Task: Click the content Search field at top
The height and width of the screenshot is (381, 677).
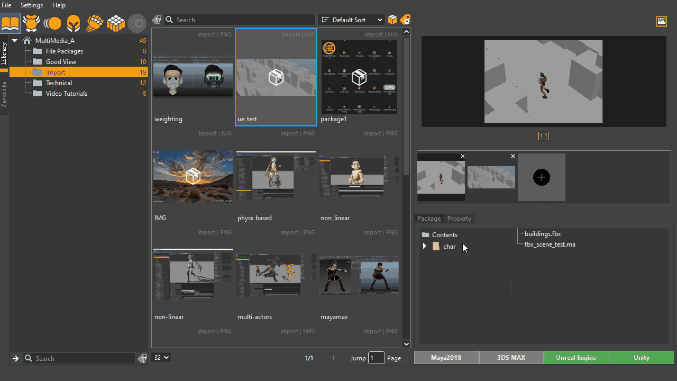Action: tap(239, 20)
